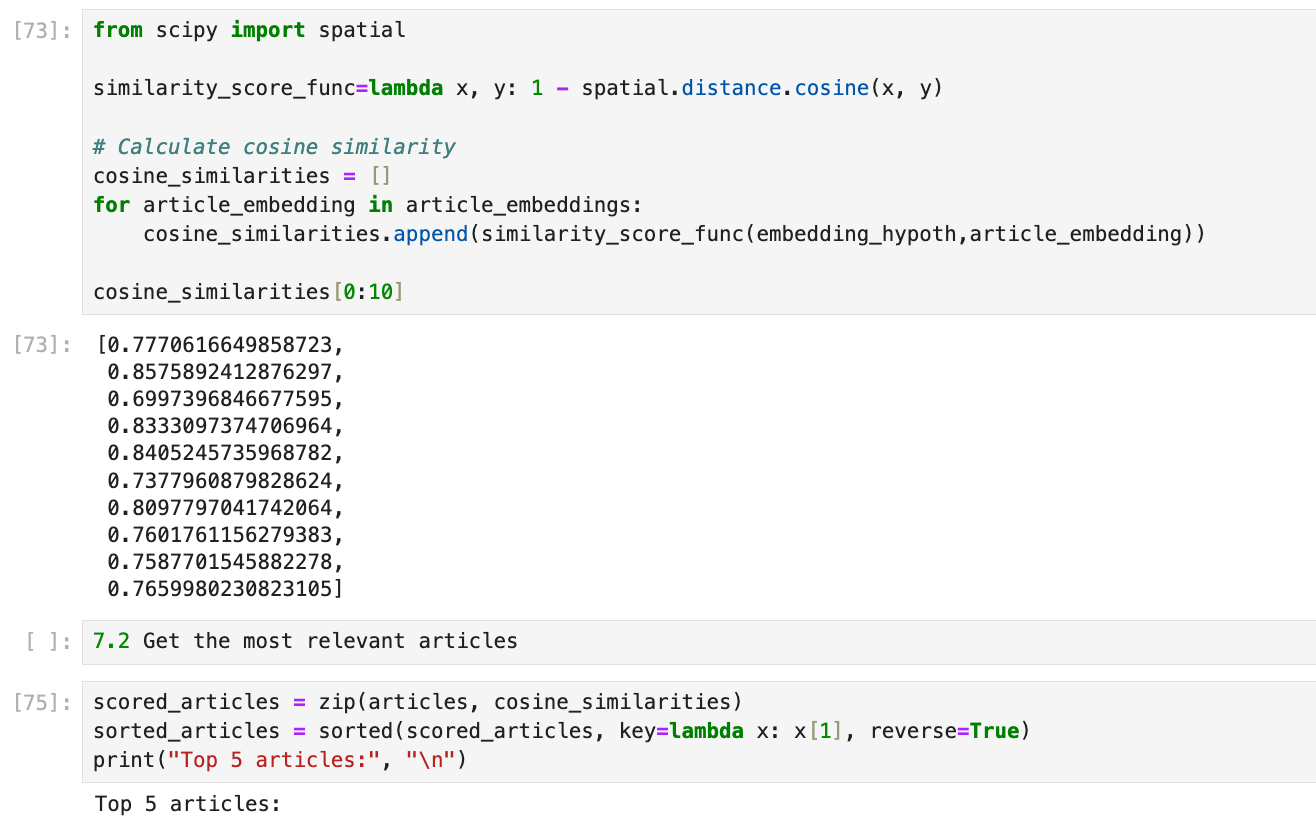Image resolution: width=1316 pixels, height=826 pixels.
Task: Click the [73] input cell prompt
Action: (x=44, y=30)
